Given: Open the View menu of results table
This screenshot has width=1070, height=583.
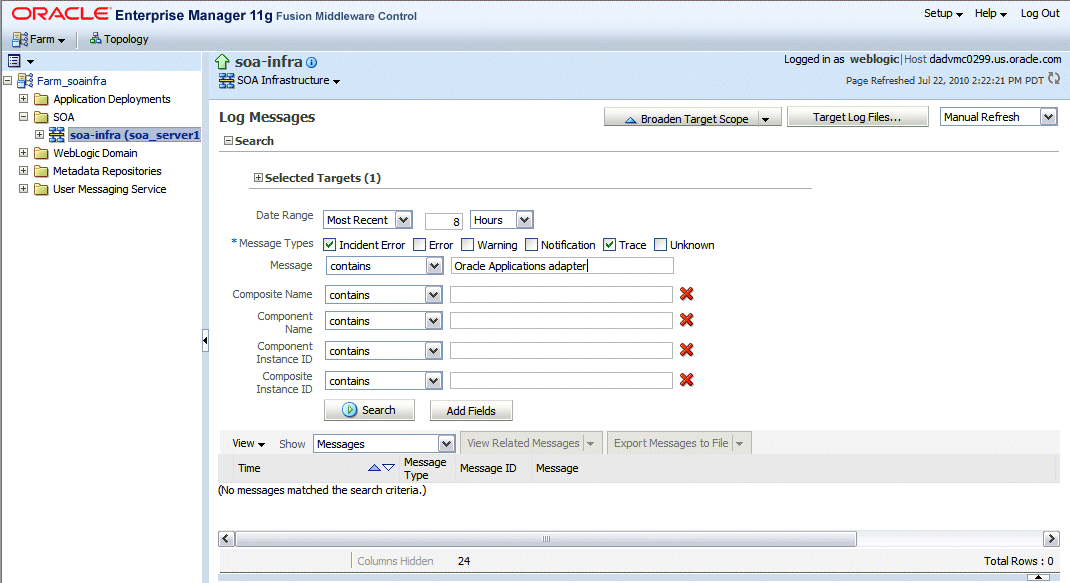Looking at the screenshot, I should tap(248, 443).
